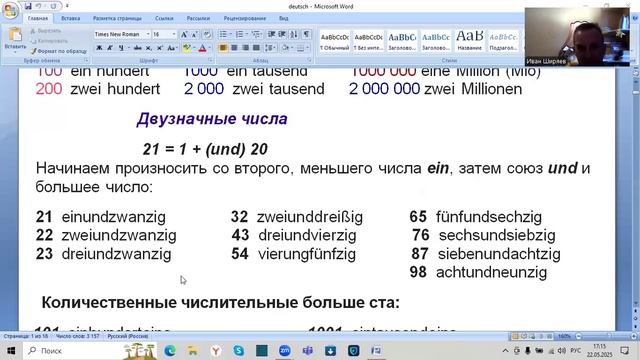This screenshot has width=640, height=360.
Task: Toggle show paragraph marks (¶)
Action: pos(306,34)
